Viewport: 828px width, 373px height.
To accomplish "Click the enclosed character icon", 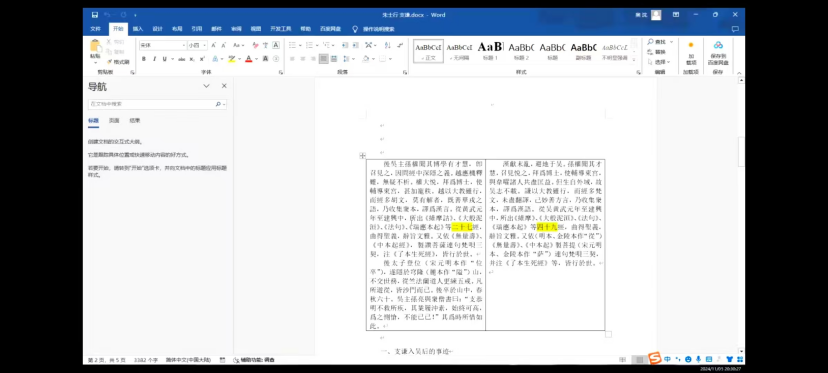I will pos(276,59).
